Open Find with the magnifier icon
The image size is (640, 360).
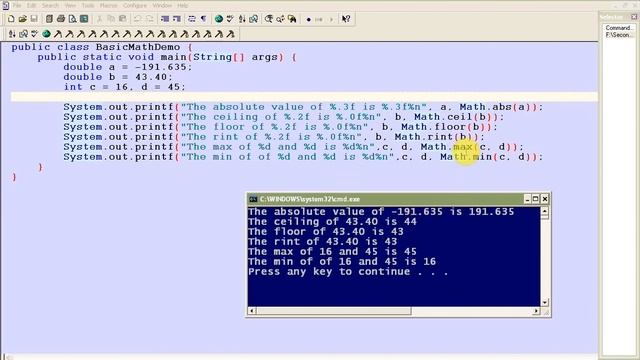point(269,19)
